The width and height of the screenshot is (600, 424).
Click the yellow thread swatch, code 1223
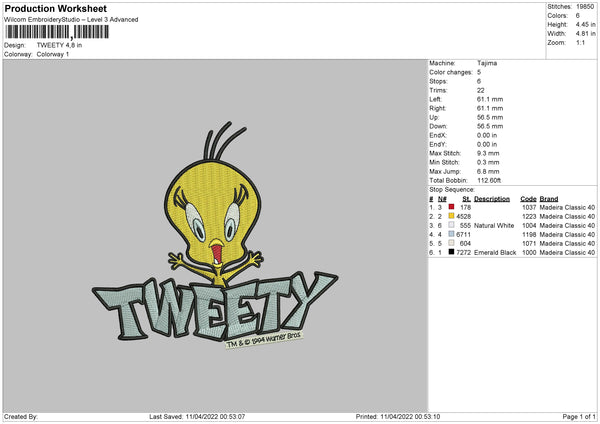point(451,216)
